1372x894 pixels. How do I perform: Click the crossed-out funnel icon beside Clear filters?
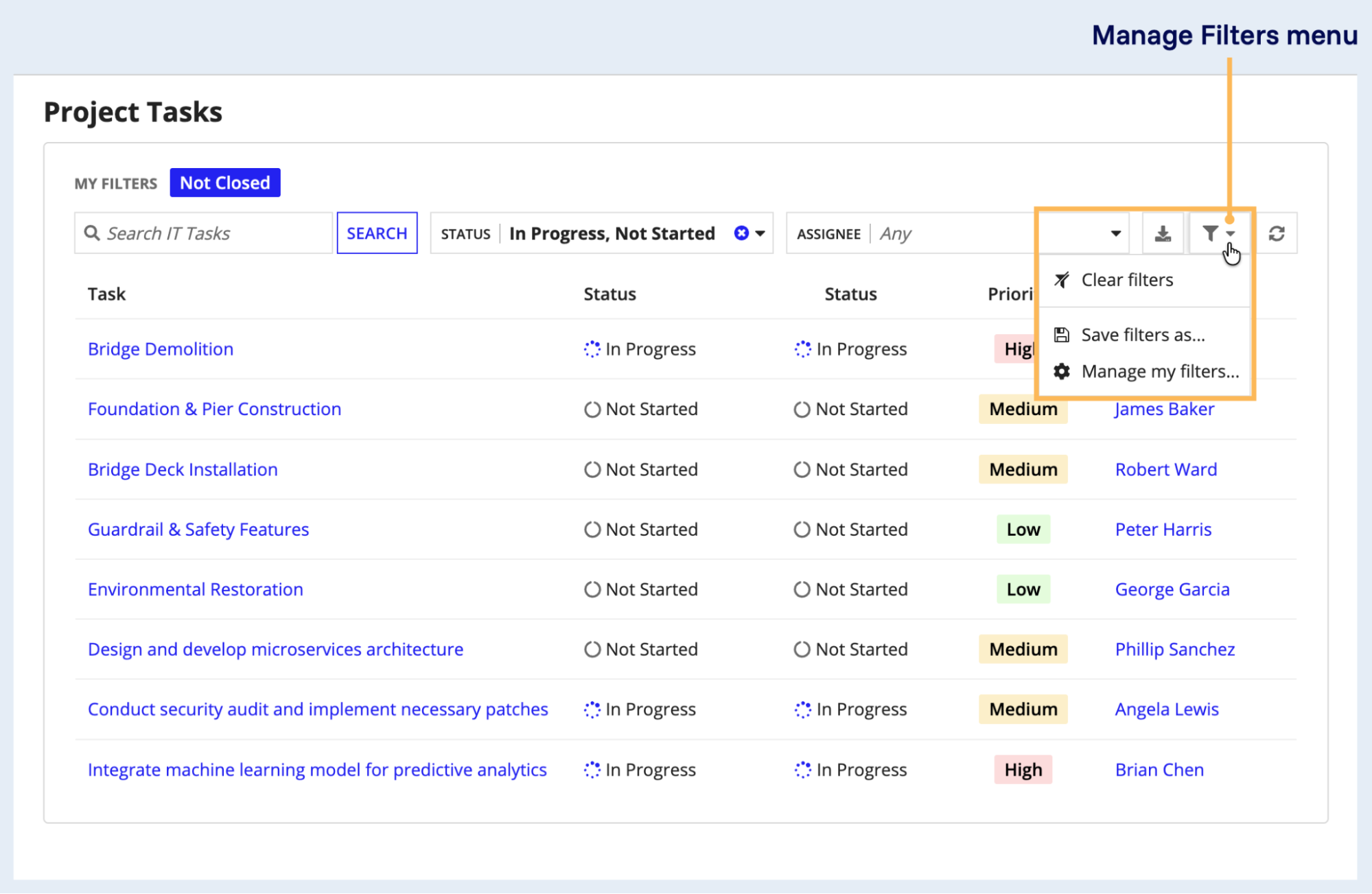[x=1062, y=280]
